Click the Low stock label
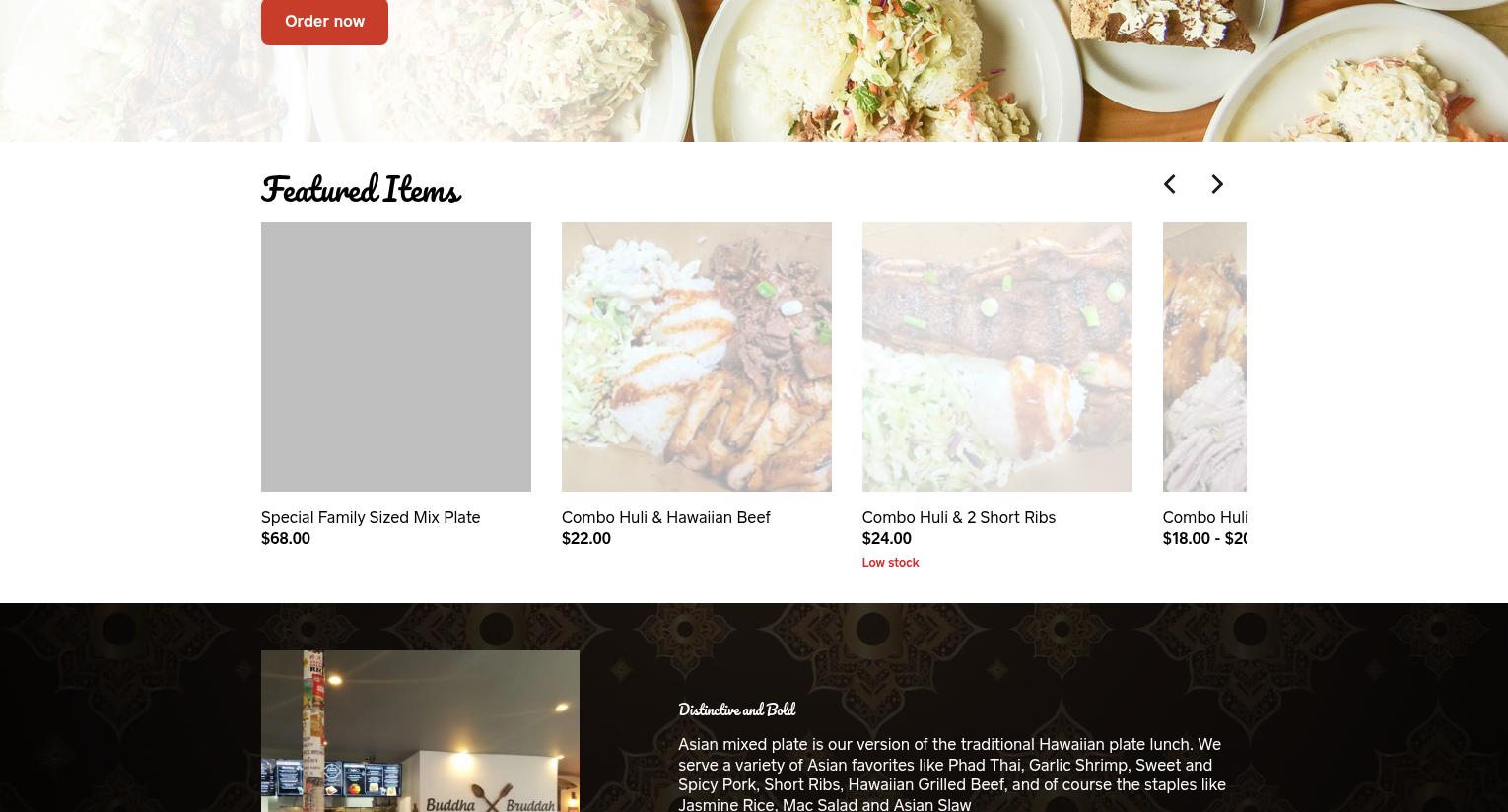 [x=891, y=563]
